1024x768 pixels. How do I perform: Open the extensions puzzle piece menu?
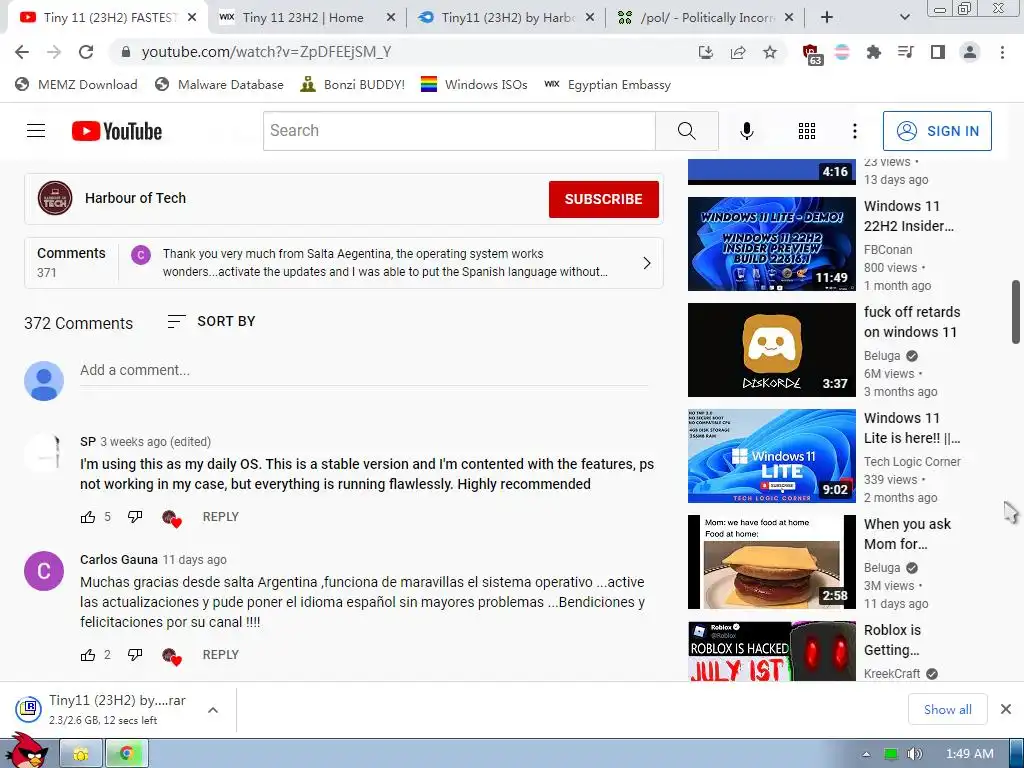874,52
